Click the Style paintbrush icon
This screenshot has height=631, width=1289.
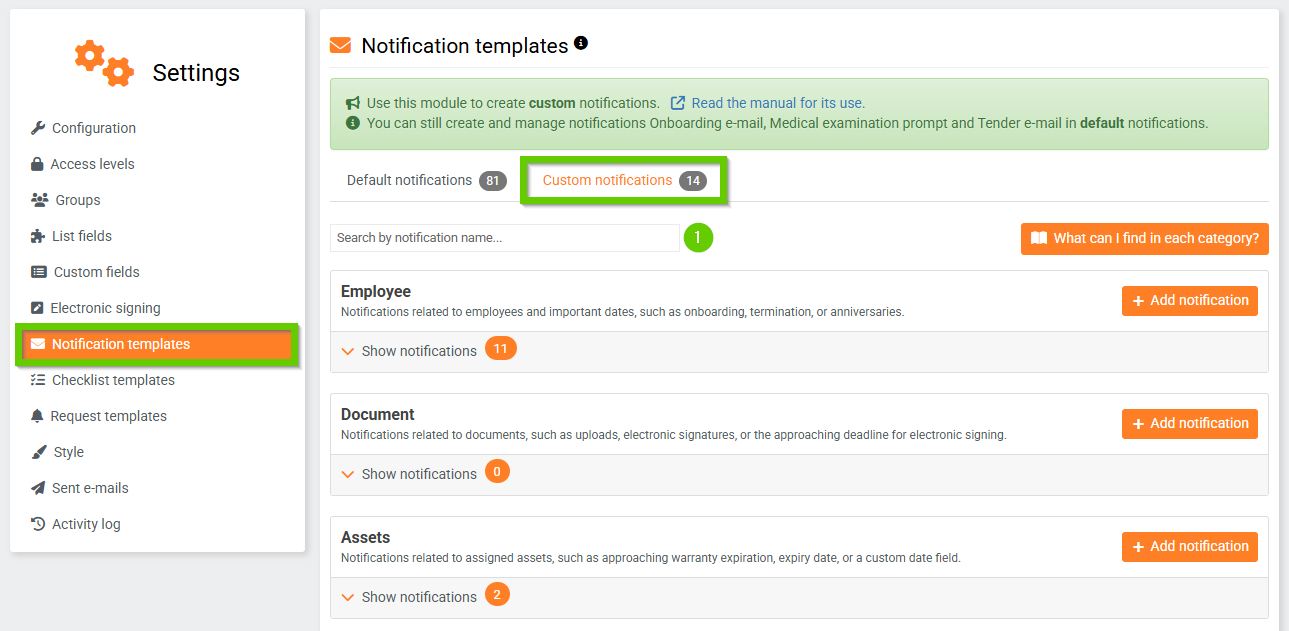[39, 452]
